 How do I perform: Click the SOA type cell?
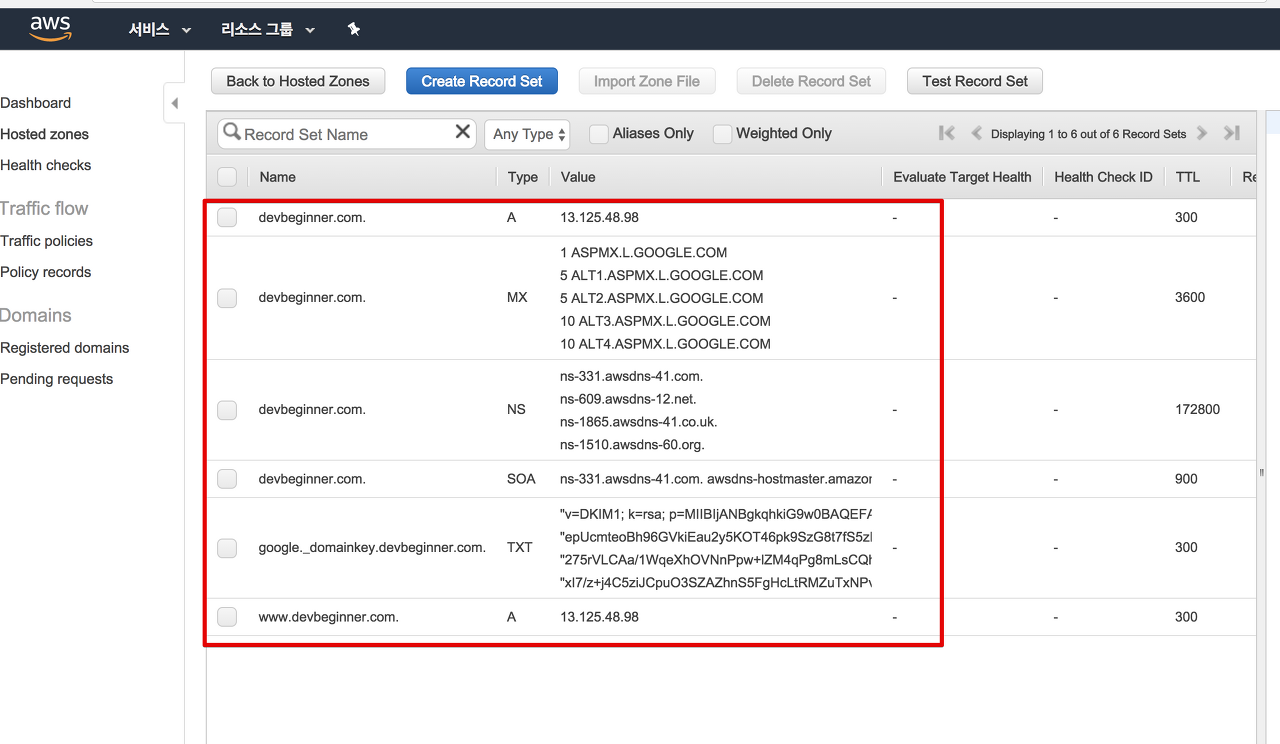[521, 479]
